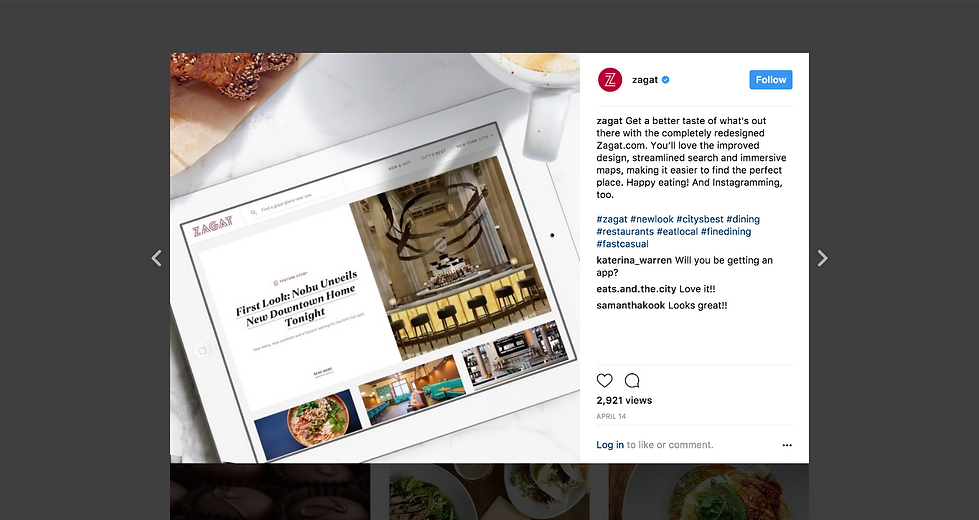Open katerina_warren's profile from comment

634,260
